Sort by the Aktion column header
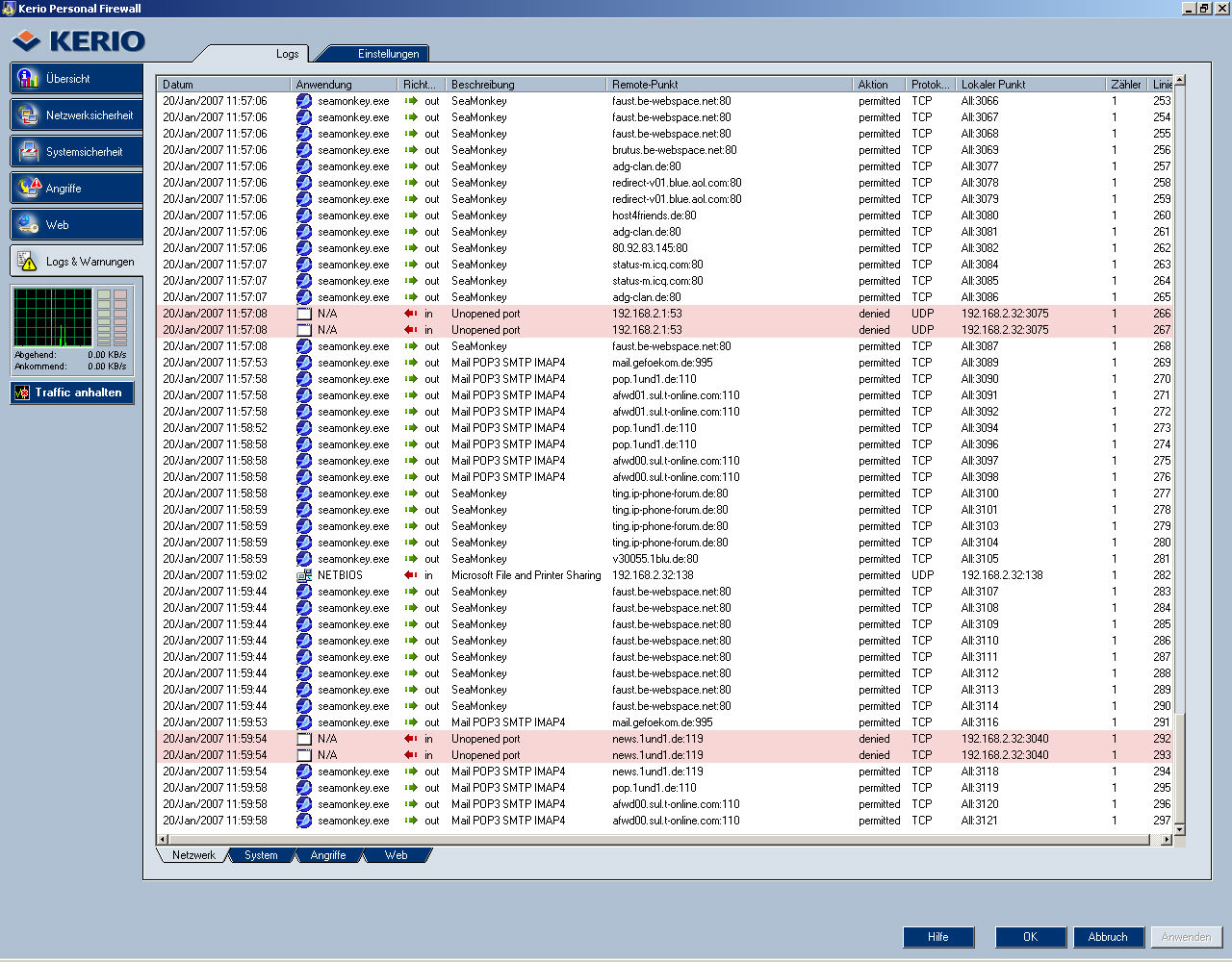Image resolution: width=1232 pixels, height=962 pixels. tap(880, 85)
